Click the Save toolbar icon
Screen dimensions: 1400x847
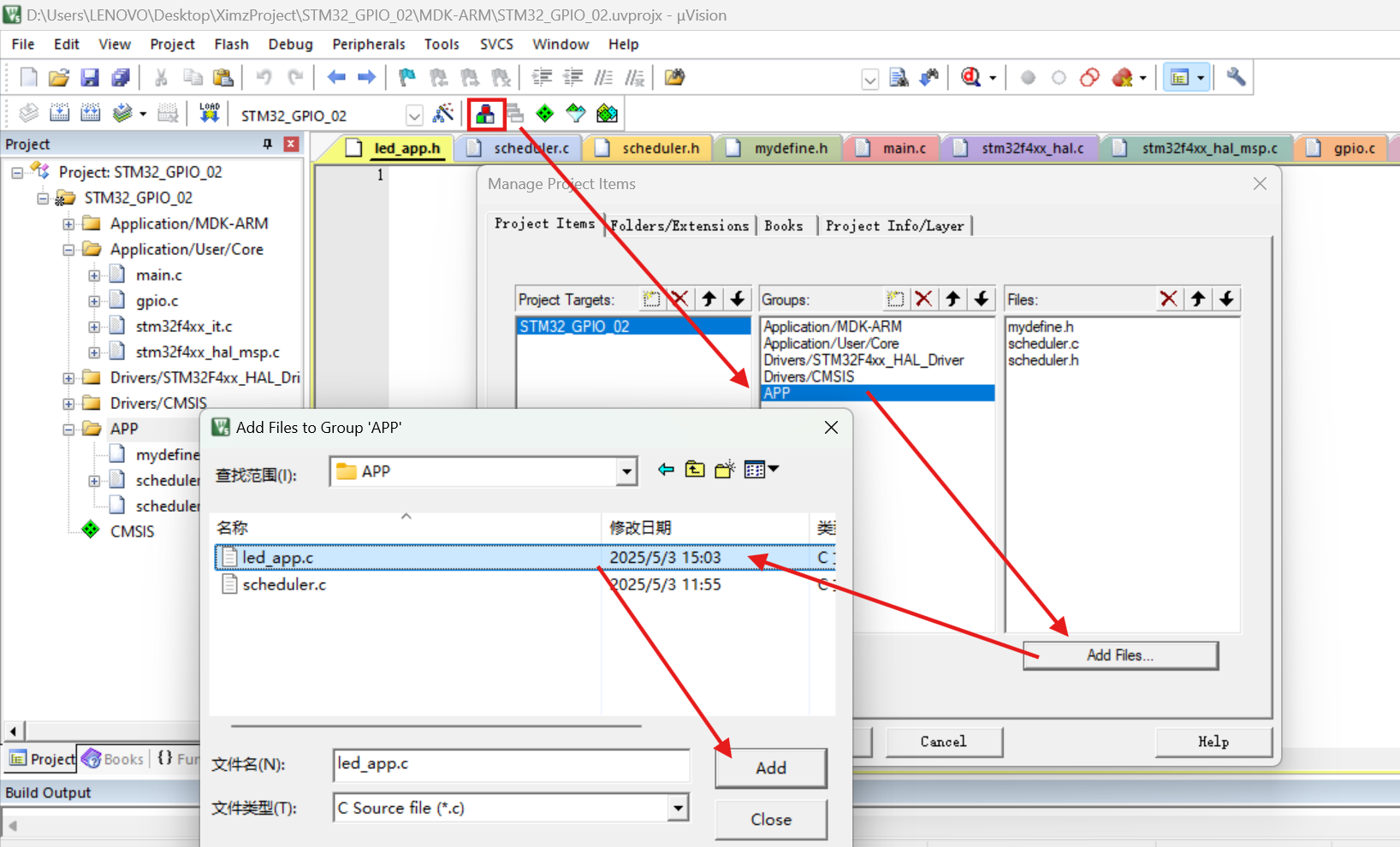tap(90, 78)
